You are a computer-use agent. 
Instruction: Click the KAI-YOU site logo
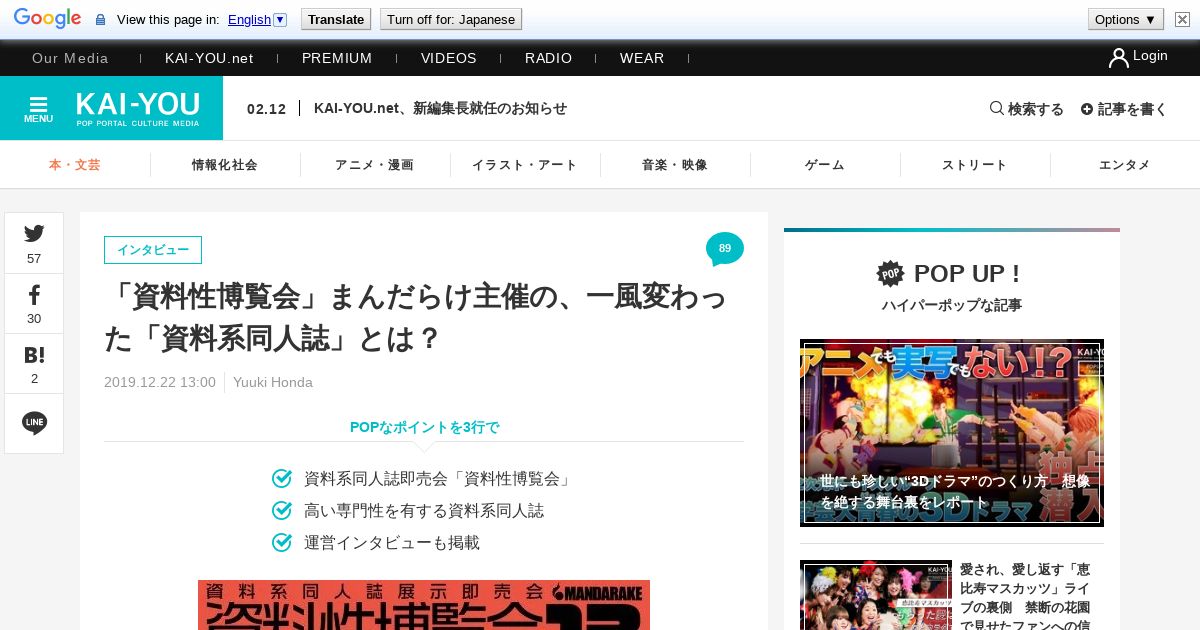pos(138,108)
